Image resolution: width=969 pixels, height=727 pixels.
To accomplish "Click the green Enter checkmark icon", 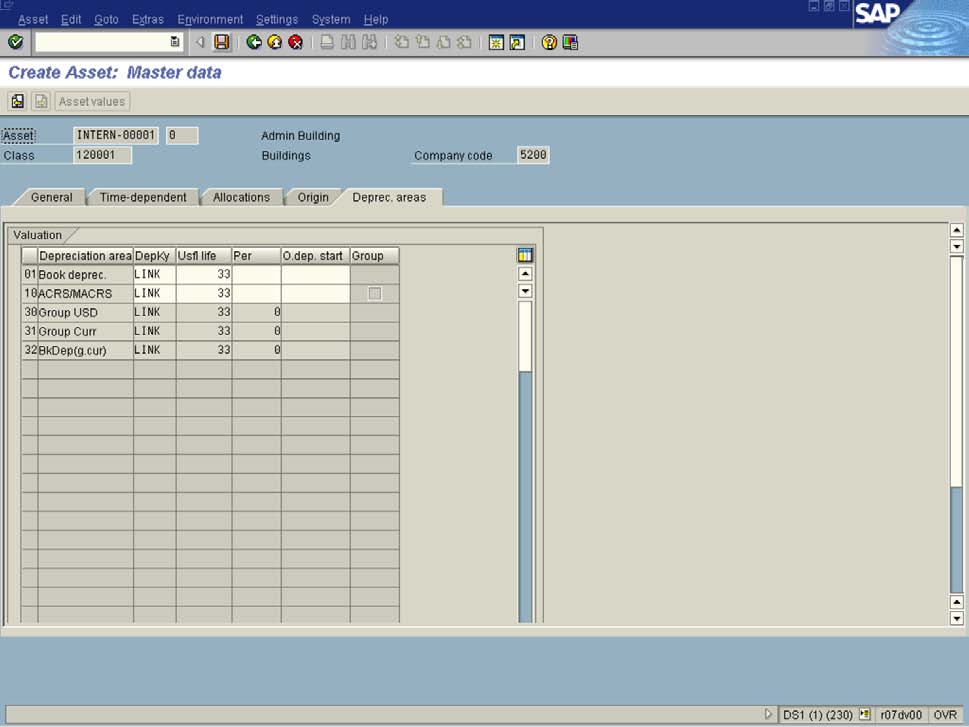I will point(15,42).
